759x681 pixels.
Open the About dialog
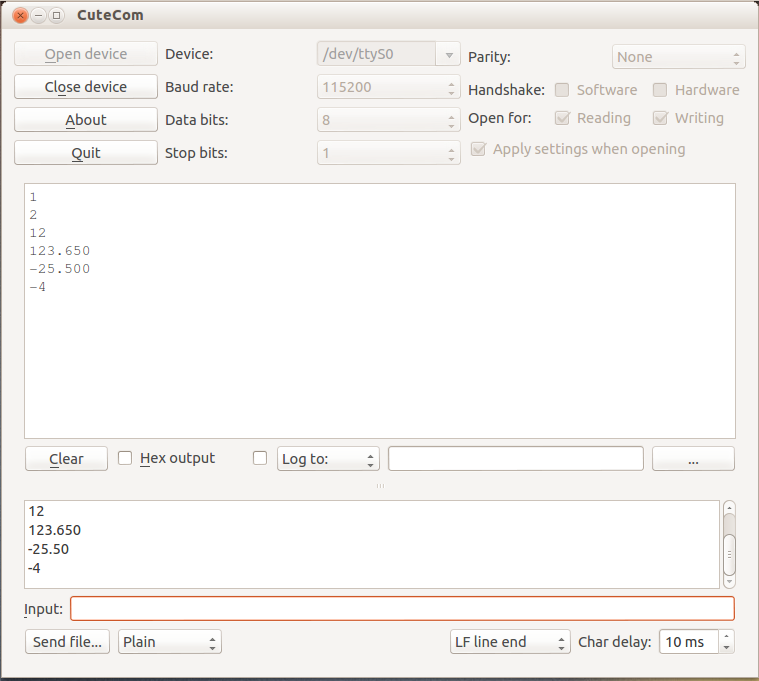(x=86, y=120)
